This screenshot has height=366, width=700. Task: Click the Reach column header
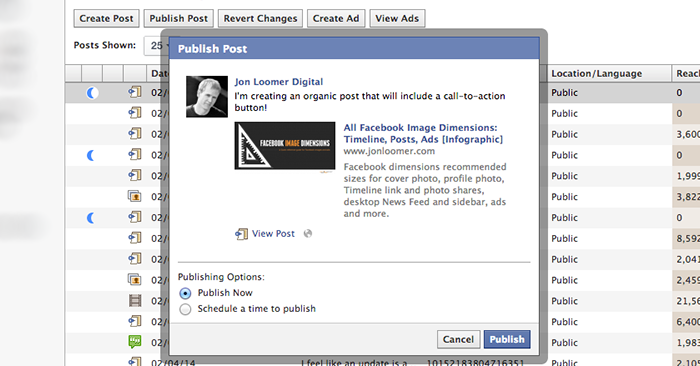tap(687, 74)
